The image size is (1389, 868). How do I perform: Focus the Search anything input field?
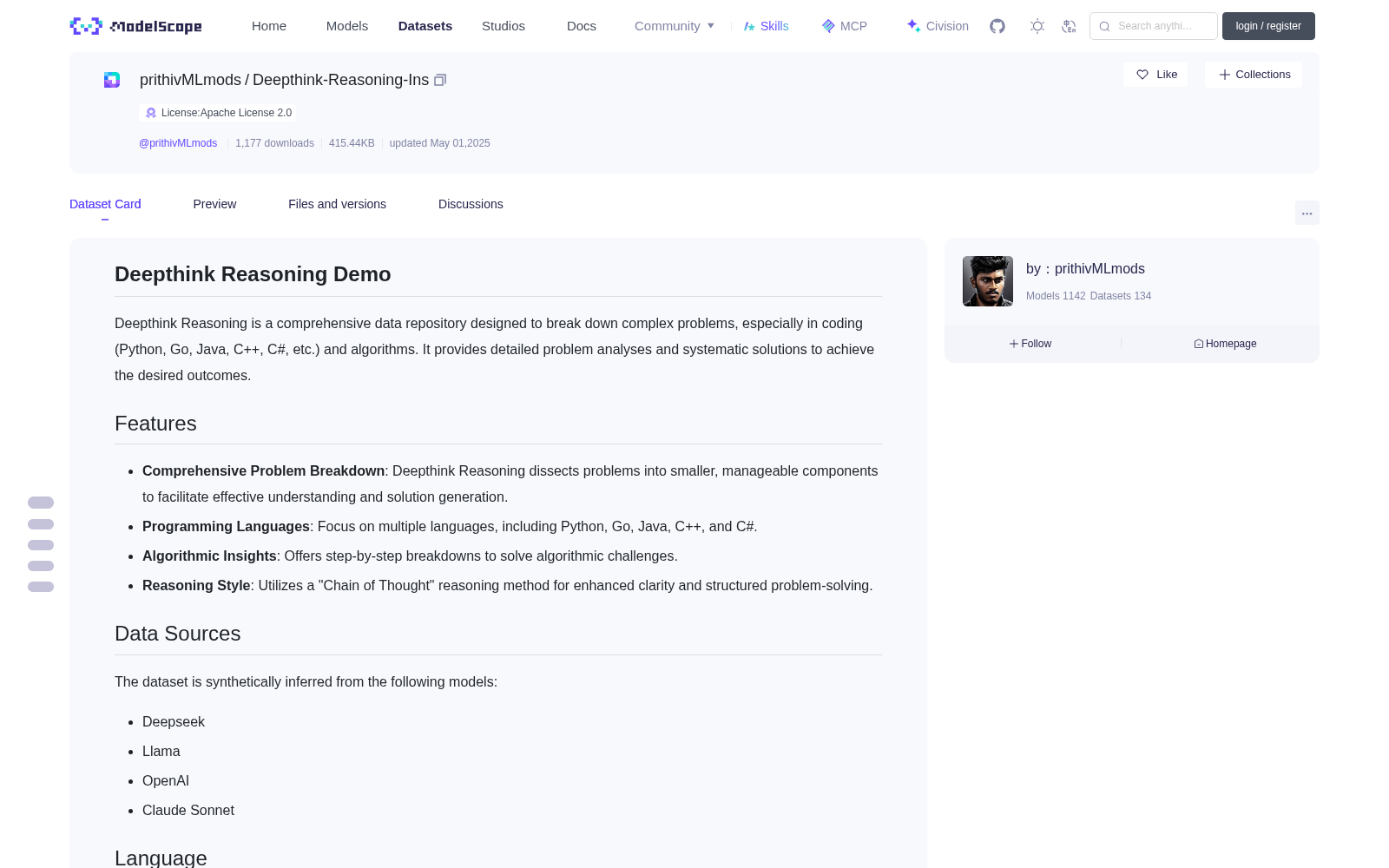(x=1154, y=26)
